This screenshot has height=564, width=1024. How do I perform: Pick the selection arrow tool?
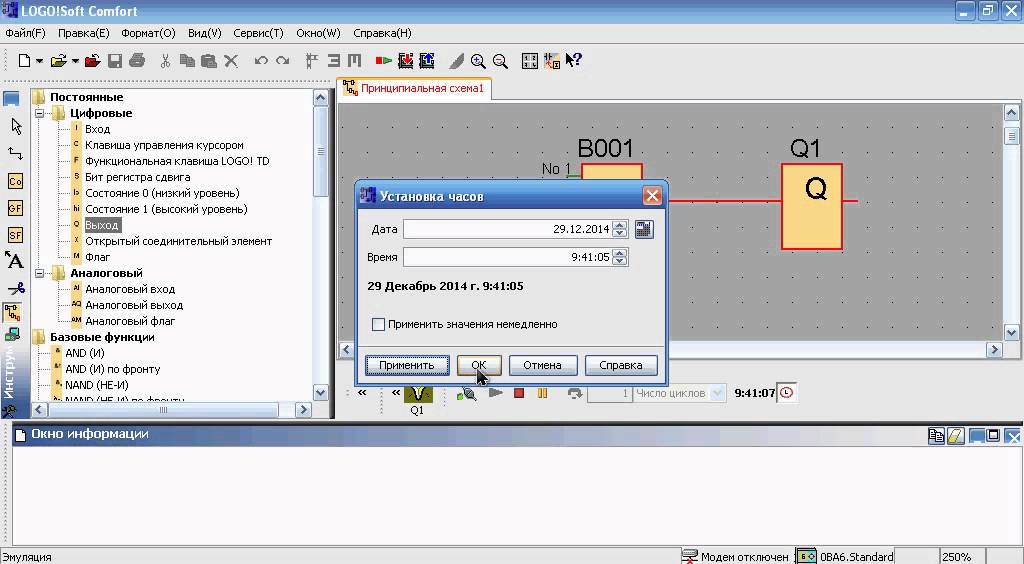(16, 126)
